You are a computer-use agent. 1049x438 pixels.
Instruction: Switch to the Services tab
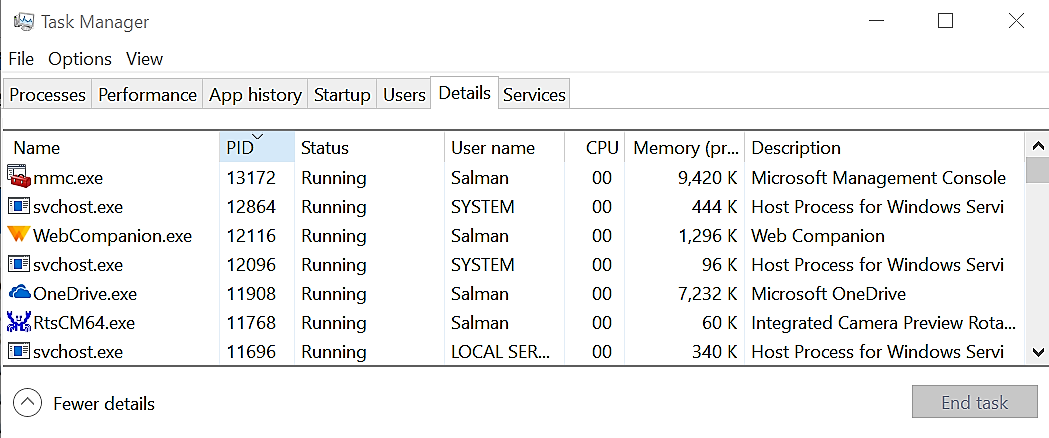[x=534, y=95]
